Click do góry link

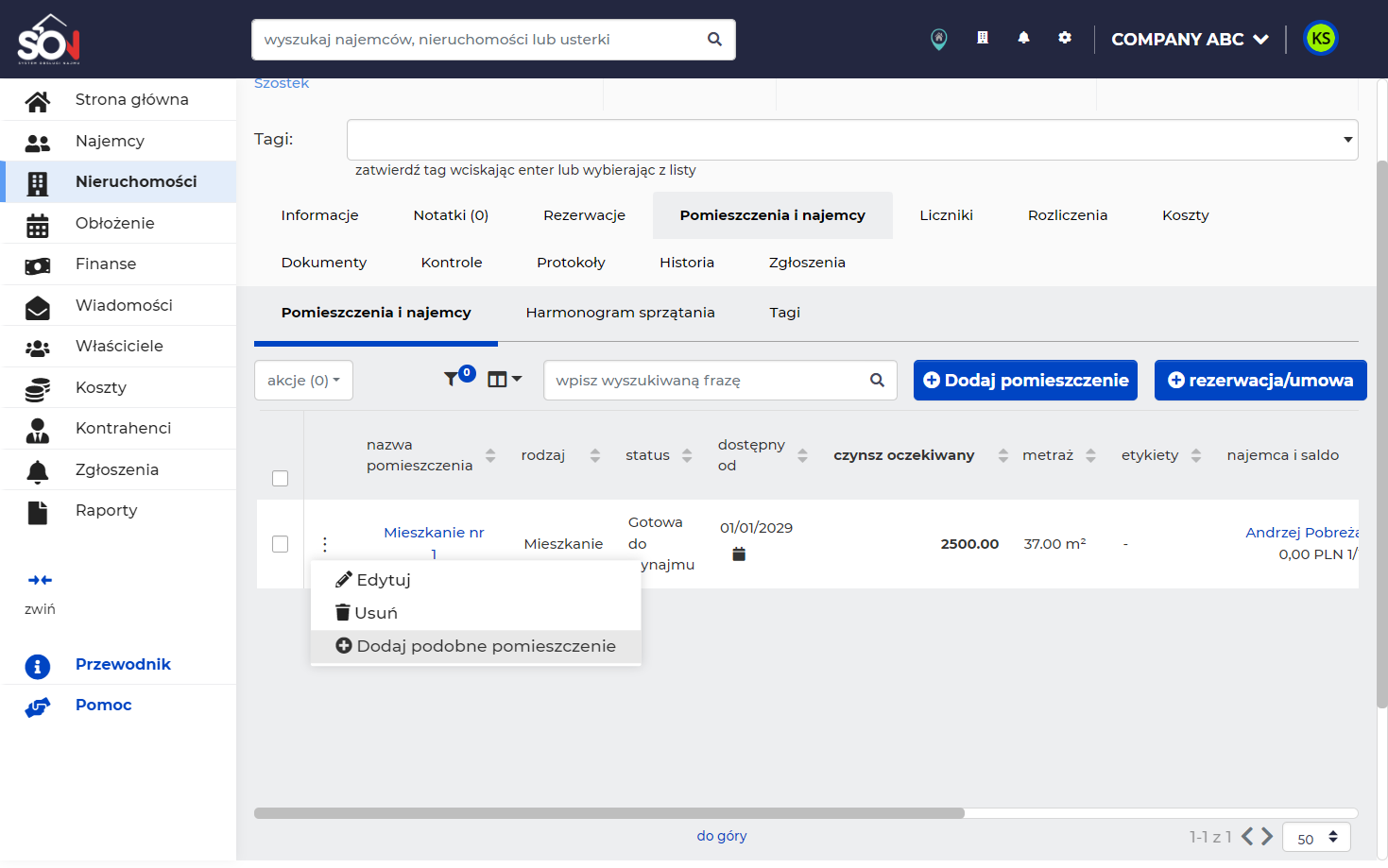tap(722, 836)
